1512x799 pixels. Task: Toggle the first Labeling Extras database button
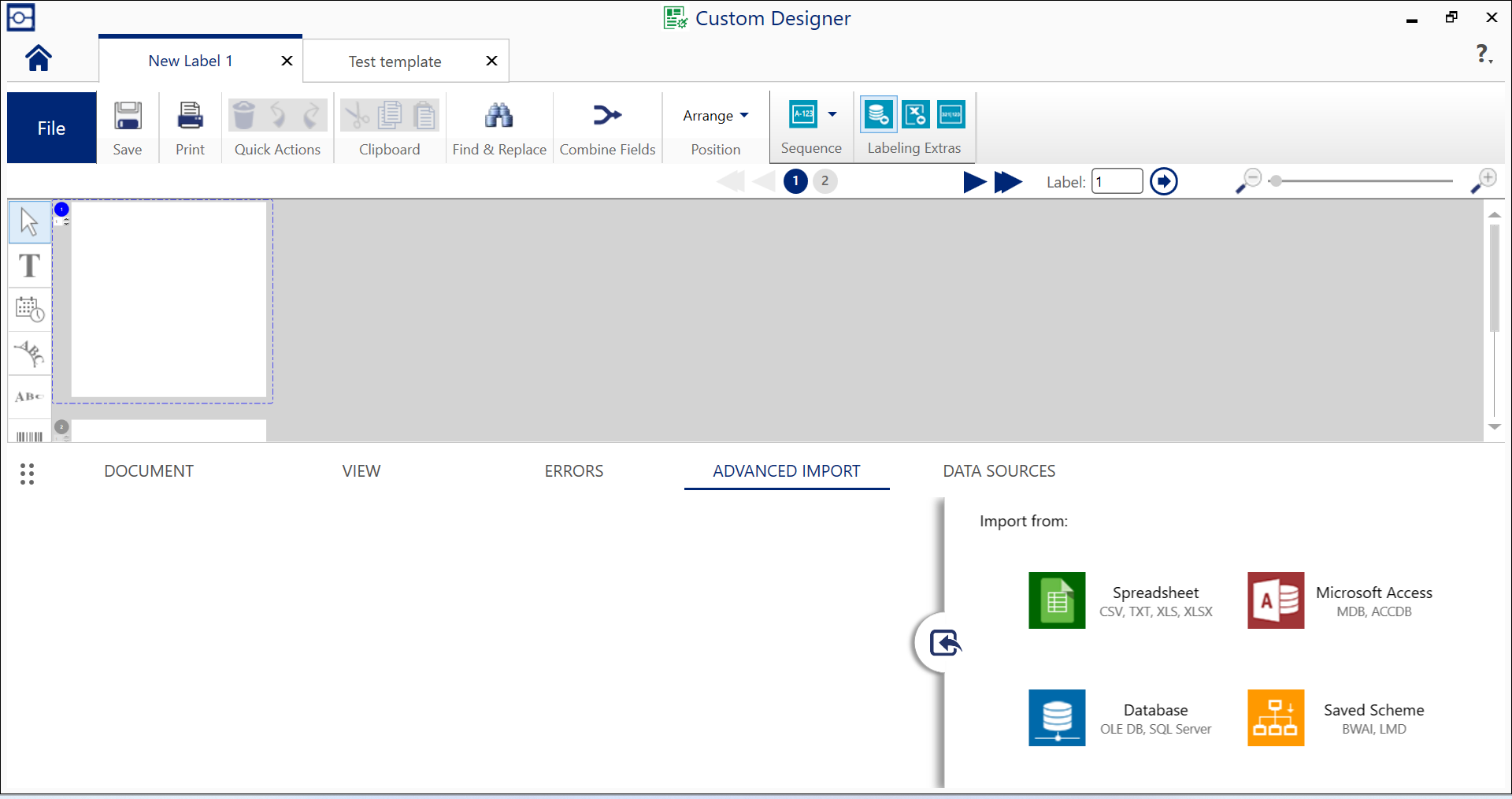click(x=878, y=115)
